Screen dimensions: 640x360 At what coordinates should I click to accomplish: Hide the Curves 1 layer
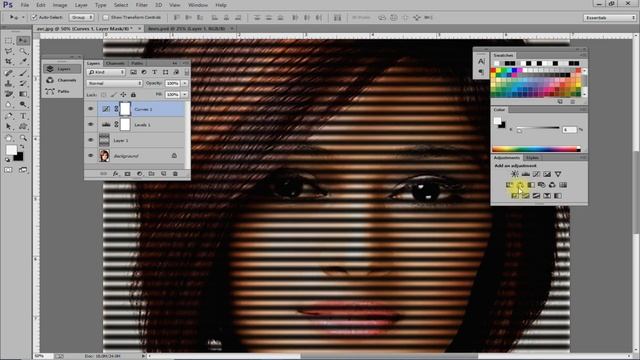(91, 109)
